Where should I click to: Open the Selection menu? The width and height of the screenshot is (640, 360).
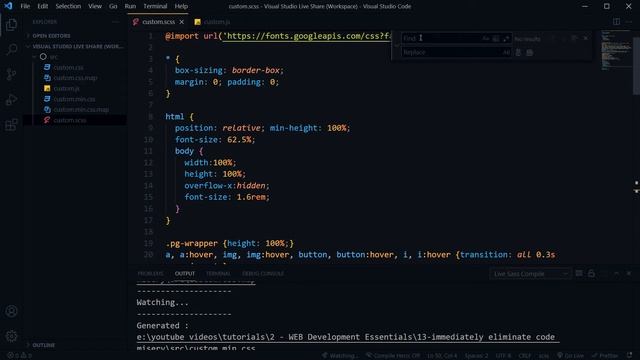click(x=68, y=6)
